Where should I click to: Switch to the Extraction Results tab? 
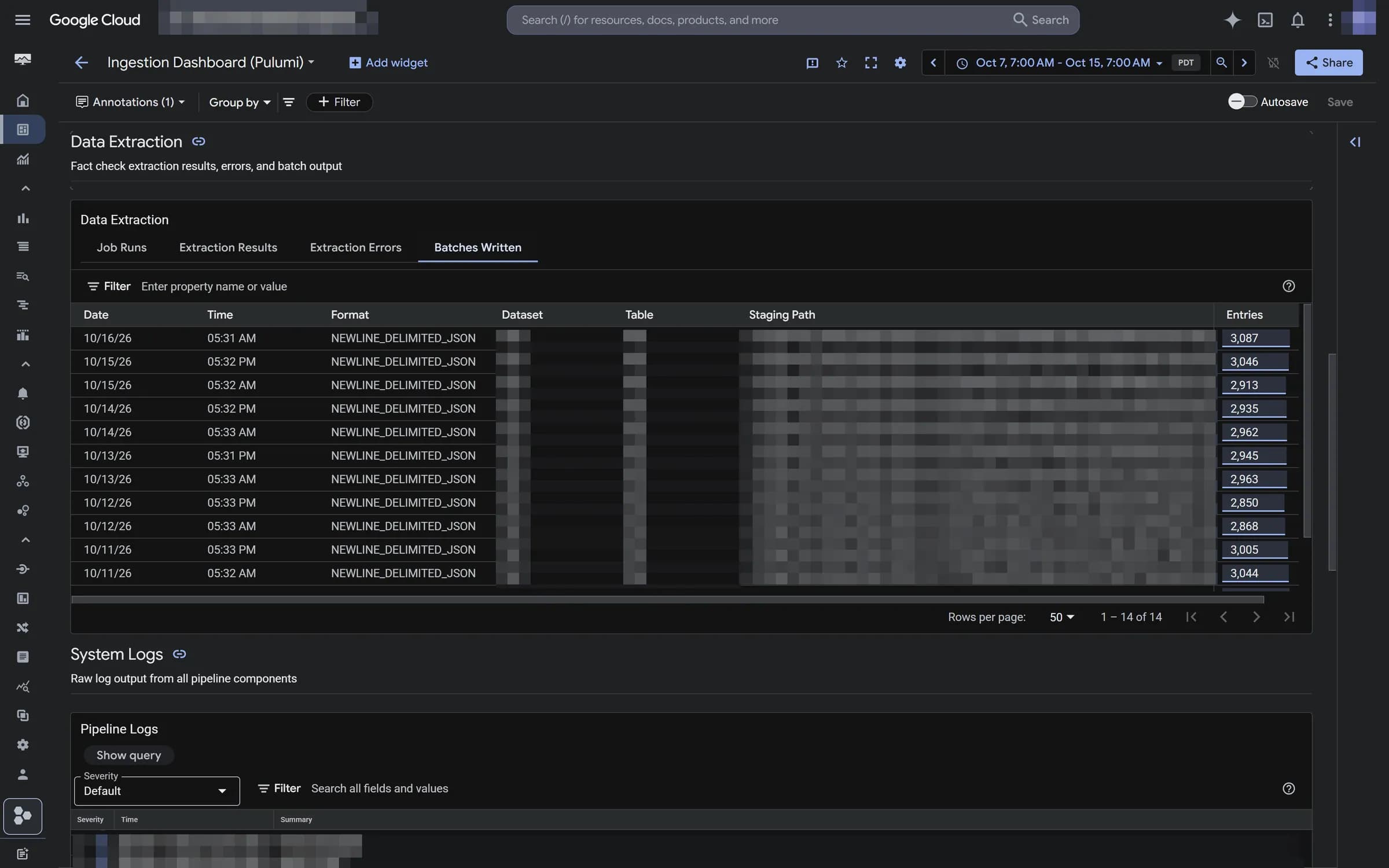pos(228,247)
